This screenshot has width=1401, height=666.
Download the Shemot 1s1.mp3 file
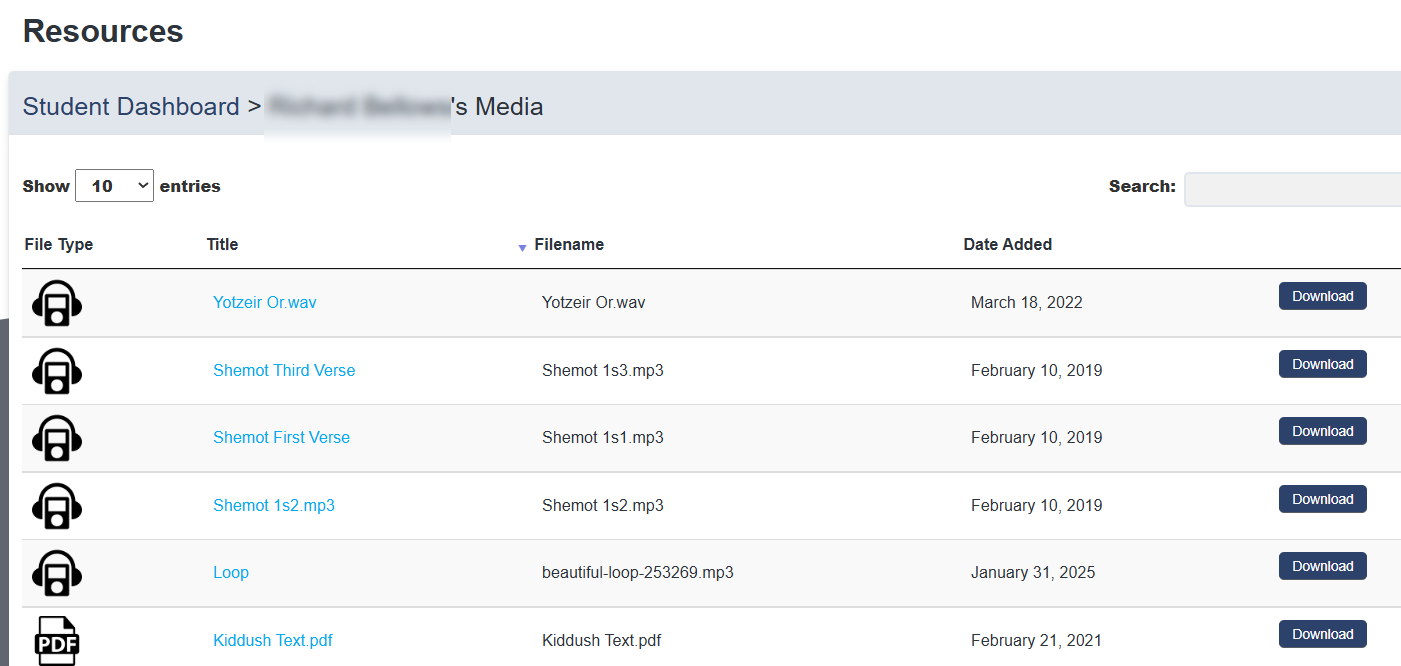tap(1322, 431)
